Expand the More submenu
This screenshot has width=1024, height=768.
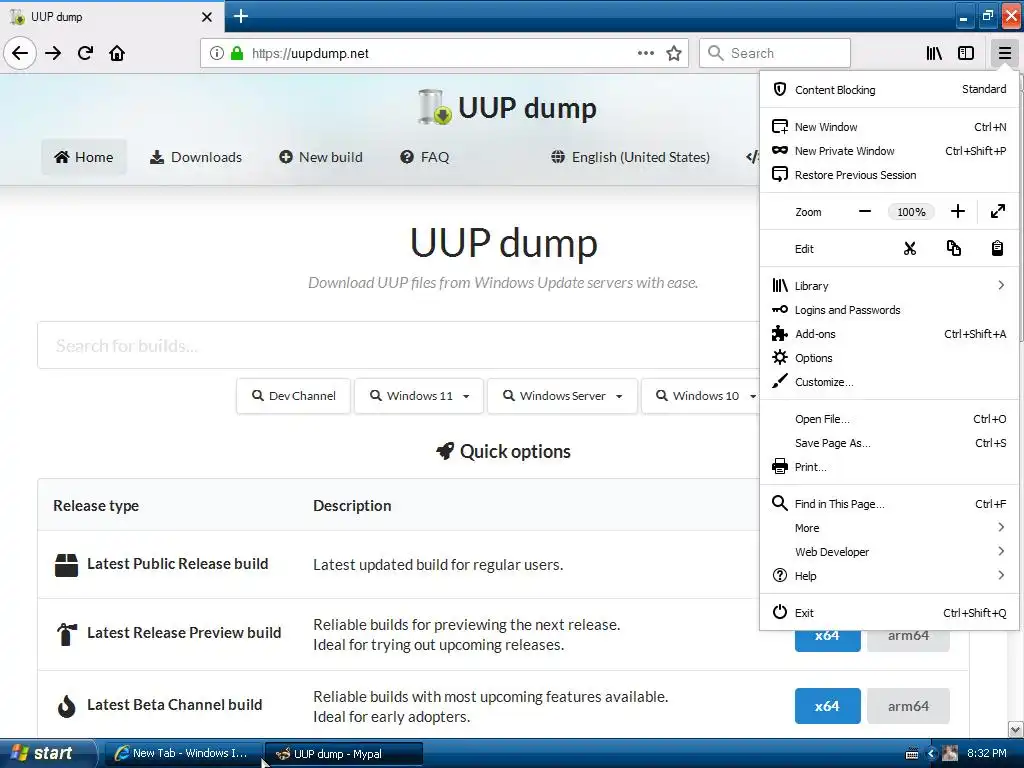coord(889,528)
